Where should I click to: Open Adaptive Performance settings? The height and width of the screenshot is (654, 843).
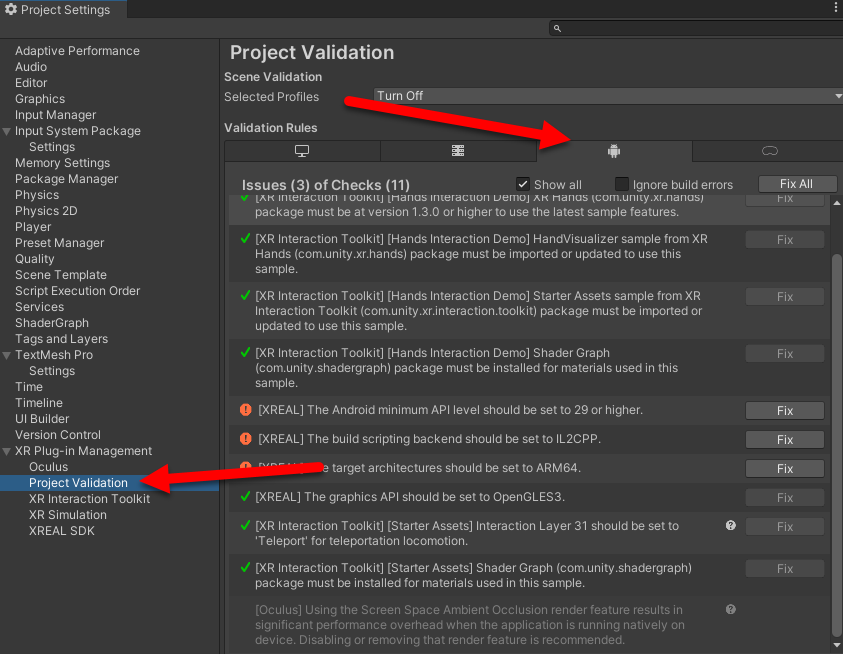click(77, 51)
